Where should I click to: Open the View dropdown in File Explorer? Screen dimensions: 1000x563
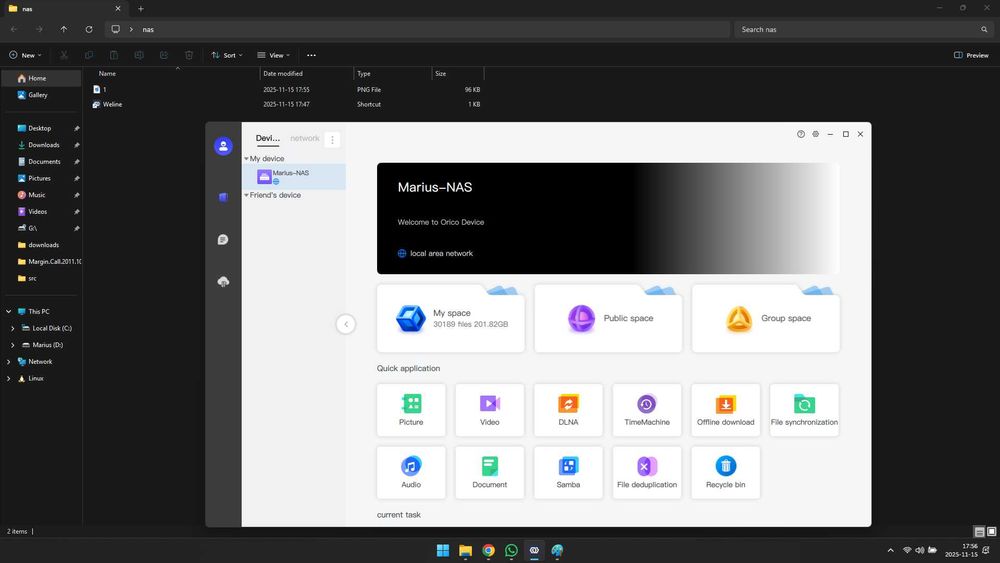click(272, 55)
